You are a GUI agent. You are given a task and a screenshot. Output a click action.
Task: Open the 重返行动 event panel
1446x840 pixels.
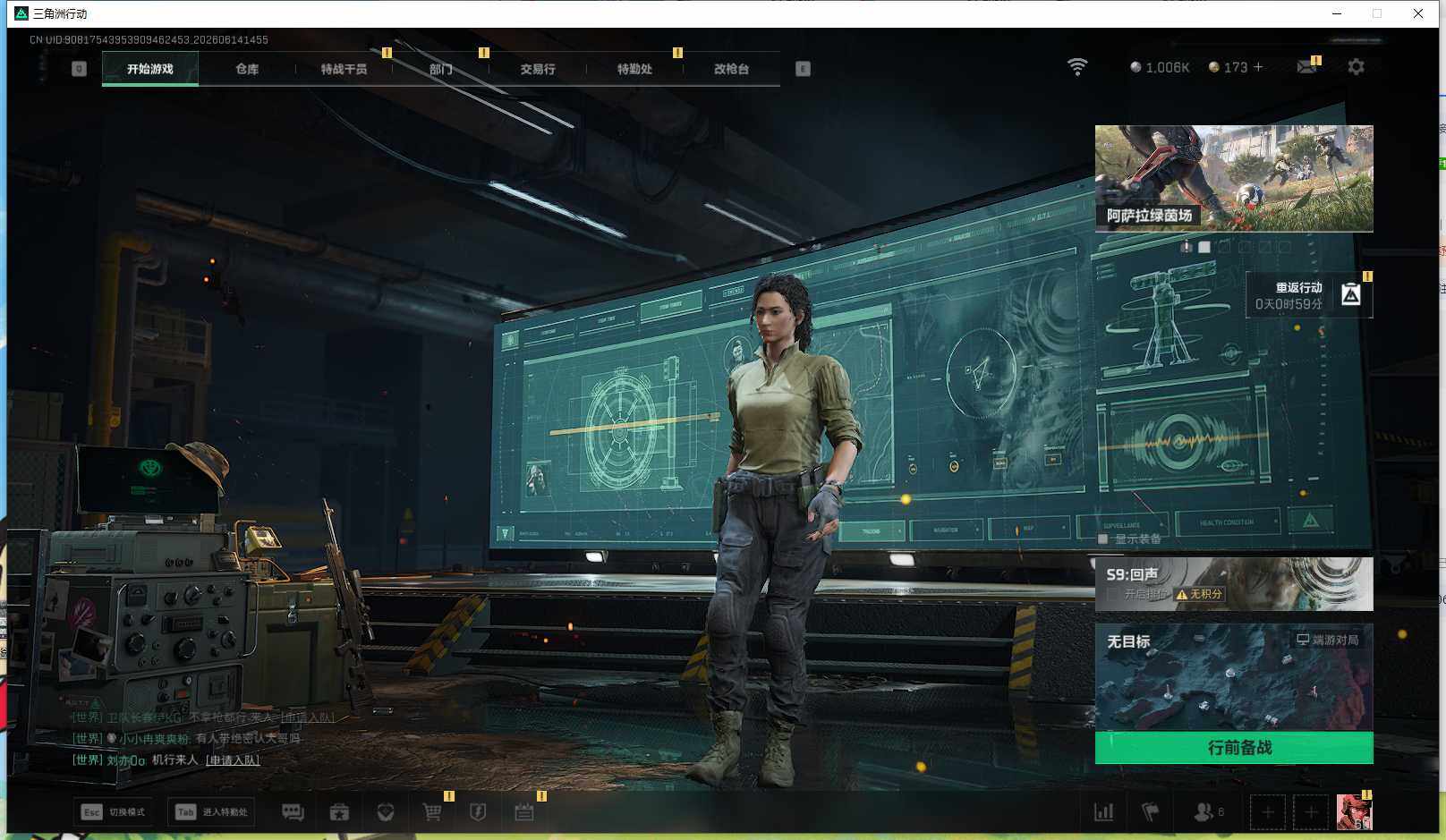tap(1309, 295)
